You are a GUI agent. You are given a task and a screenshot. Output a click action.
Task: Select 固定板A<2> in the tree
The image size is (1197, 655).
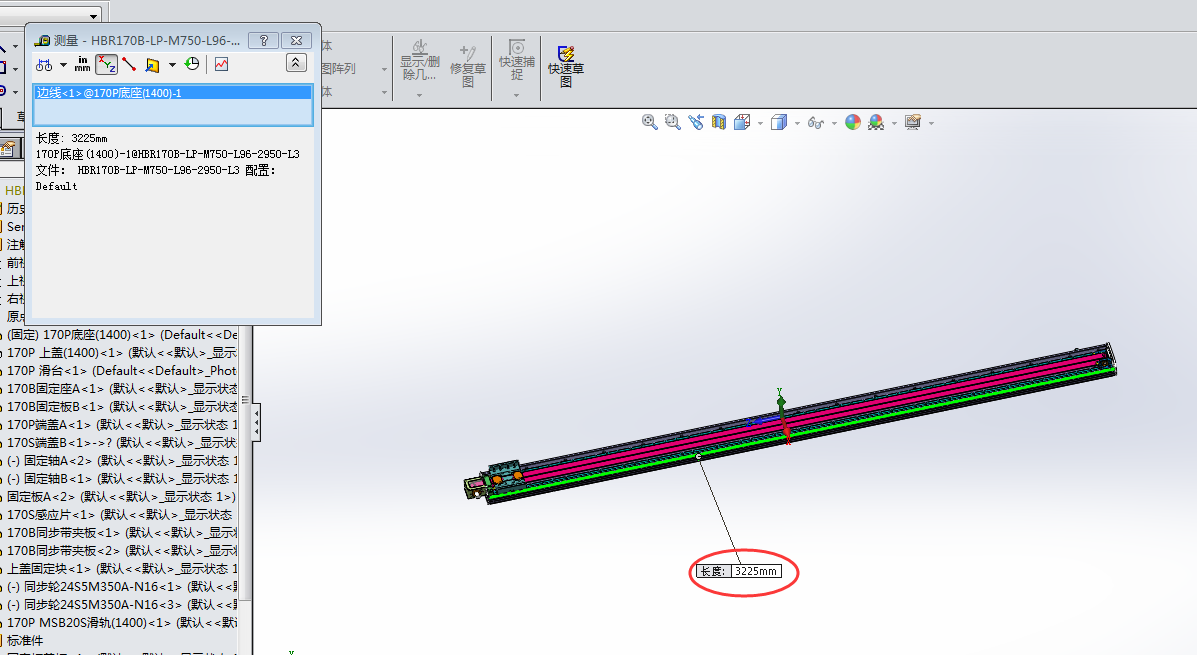tap(122, 496)
